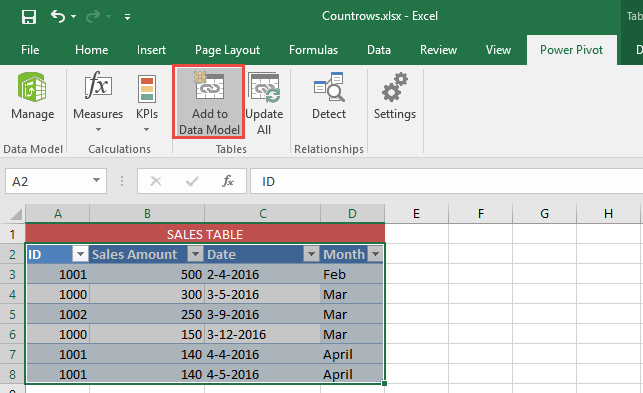The image size is (643, 393).
Task: Open the Undo history dropdown arrow
Action: 73,16
